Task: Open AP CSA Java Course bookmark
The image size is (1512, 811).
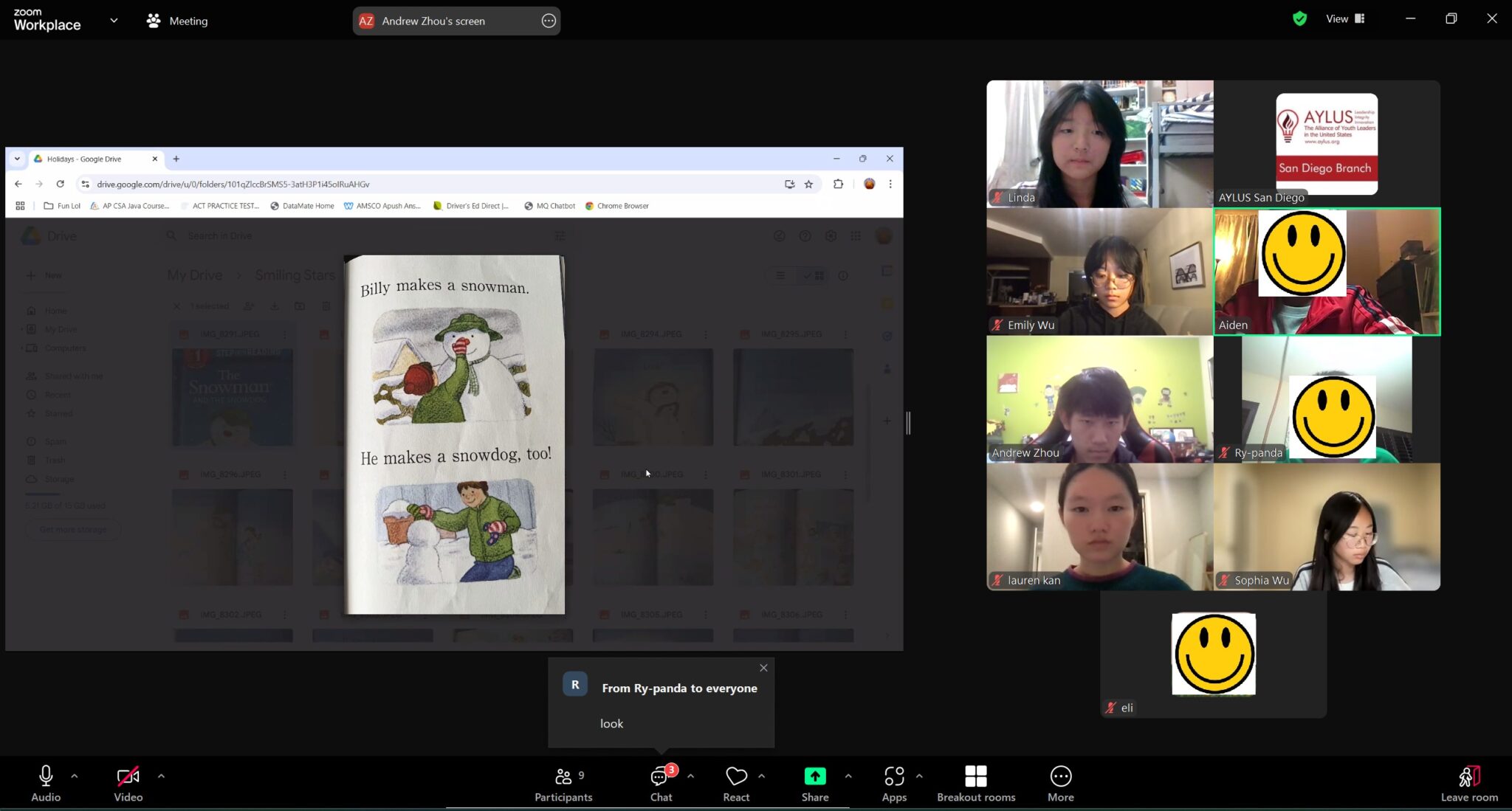Action: [x=130, y=206]
